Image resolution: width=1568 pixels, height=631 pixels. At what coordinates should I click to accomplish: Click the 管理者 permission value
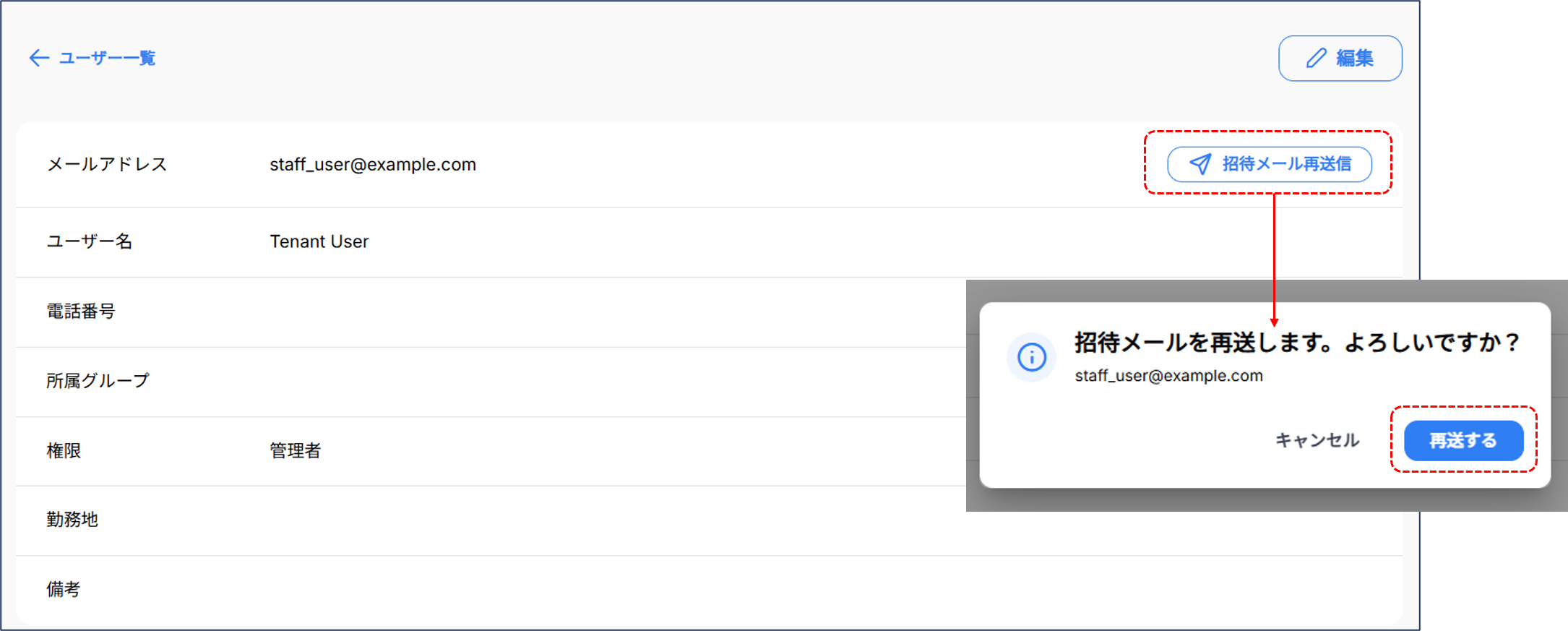click(x=295, y=451)
